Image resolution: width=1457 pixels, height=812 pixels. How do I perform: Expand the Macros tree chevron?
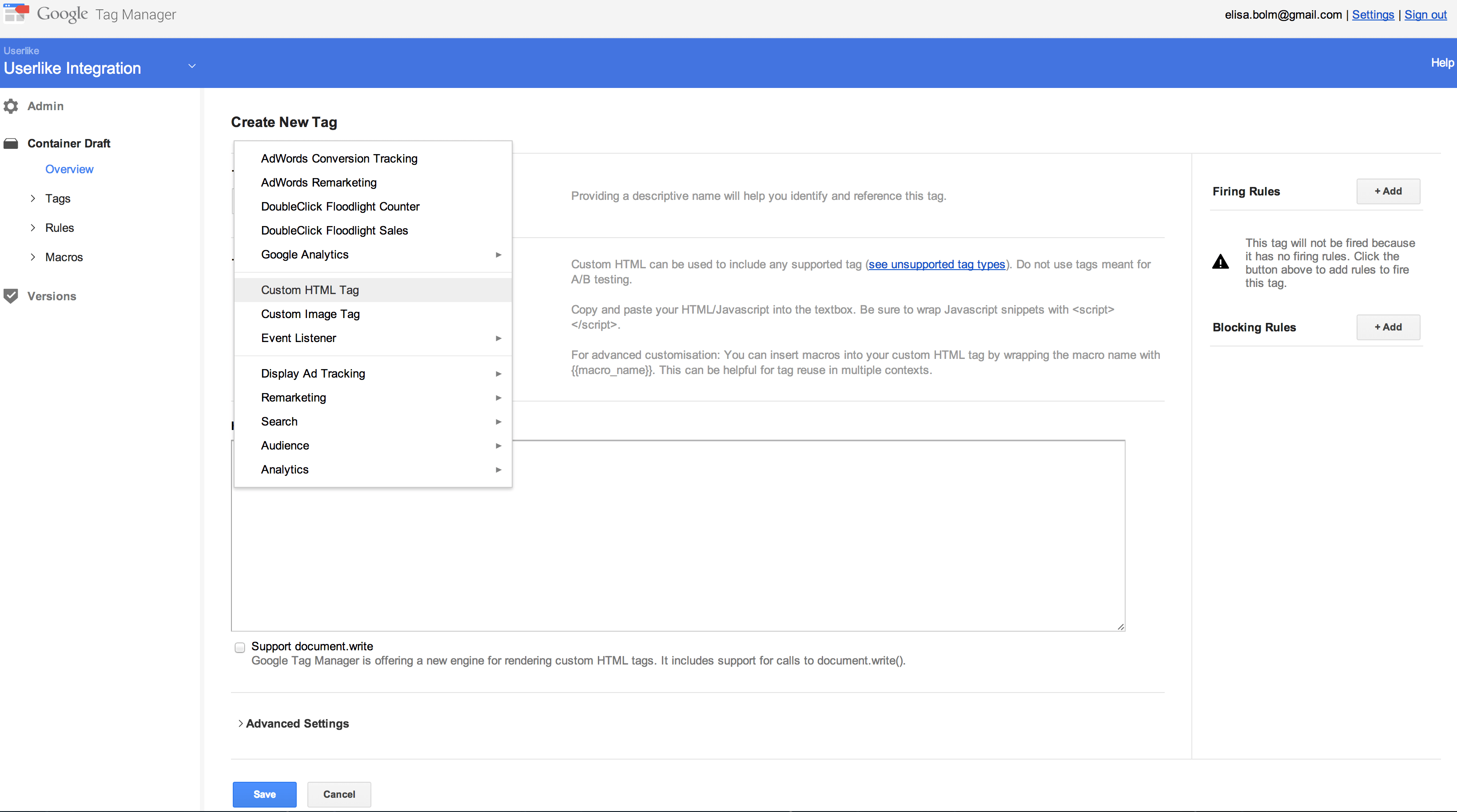pos(33,257)
